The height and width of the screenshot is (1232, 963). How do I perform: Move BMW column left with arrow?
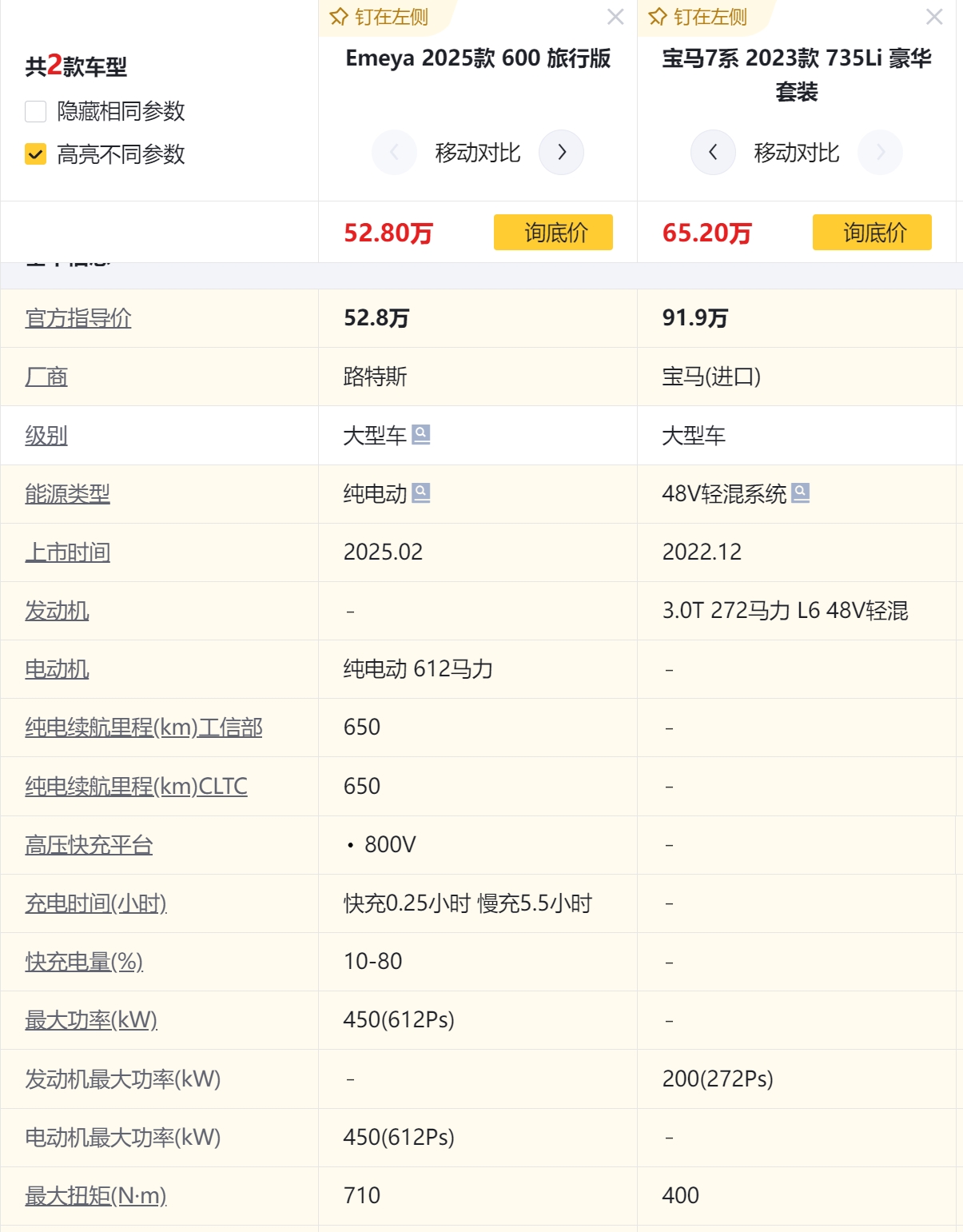coord(713,152)
